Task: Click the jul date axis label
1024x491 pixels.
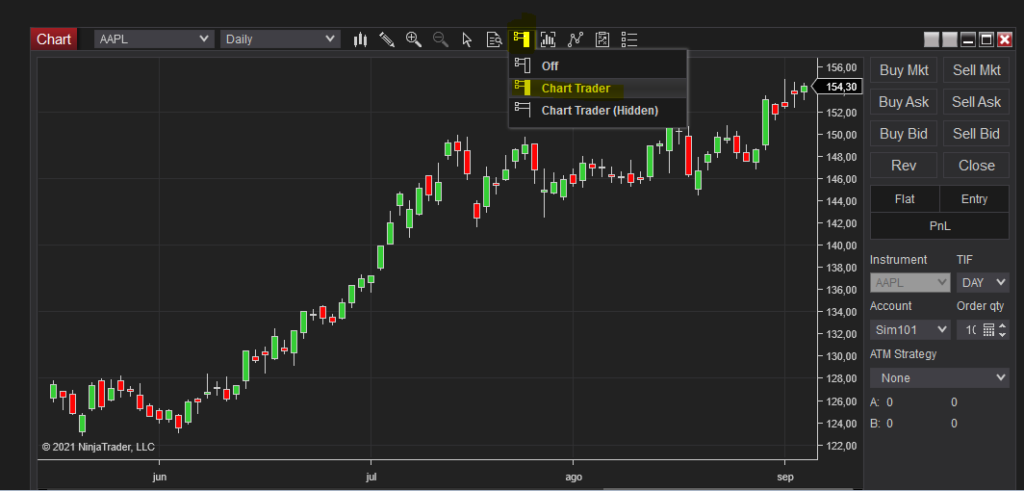Action: tap(371, 477)
